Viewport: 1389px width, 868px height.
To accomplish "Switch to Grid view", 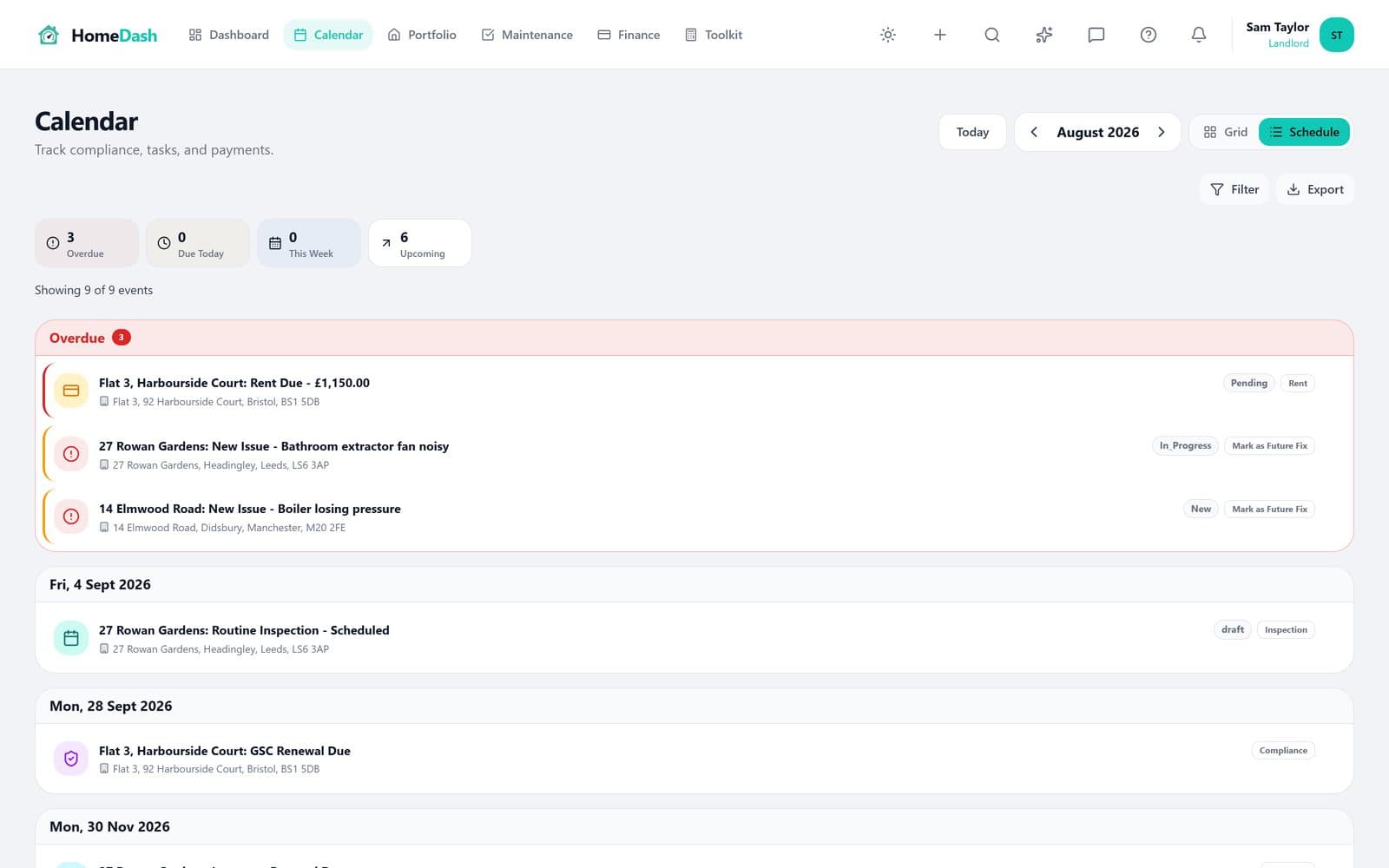I will (1225, 132).
